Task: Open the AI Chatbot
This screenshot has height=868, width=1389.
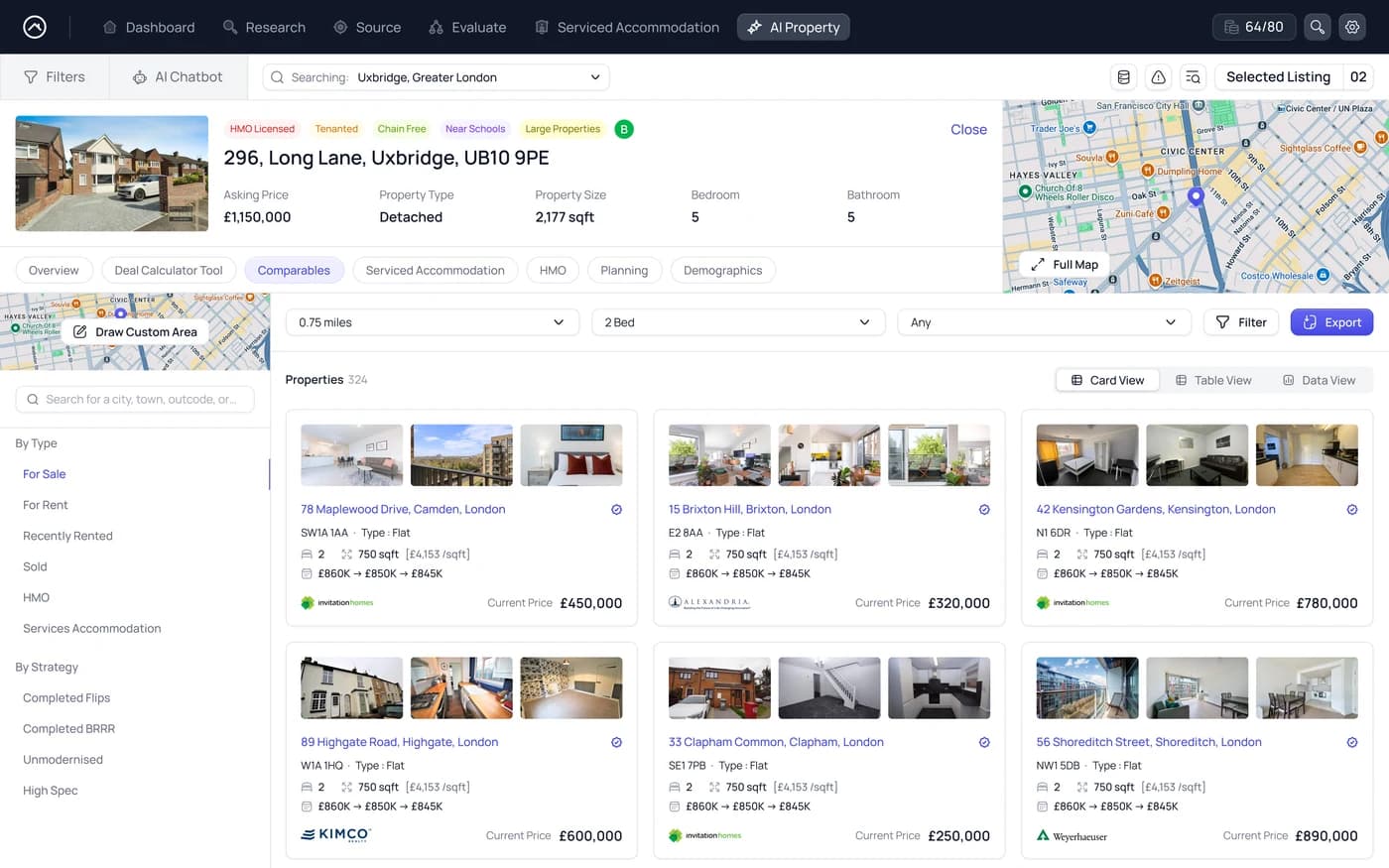Action: [178, 76]
